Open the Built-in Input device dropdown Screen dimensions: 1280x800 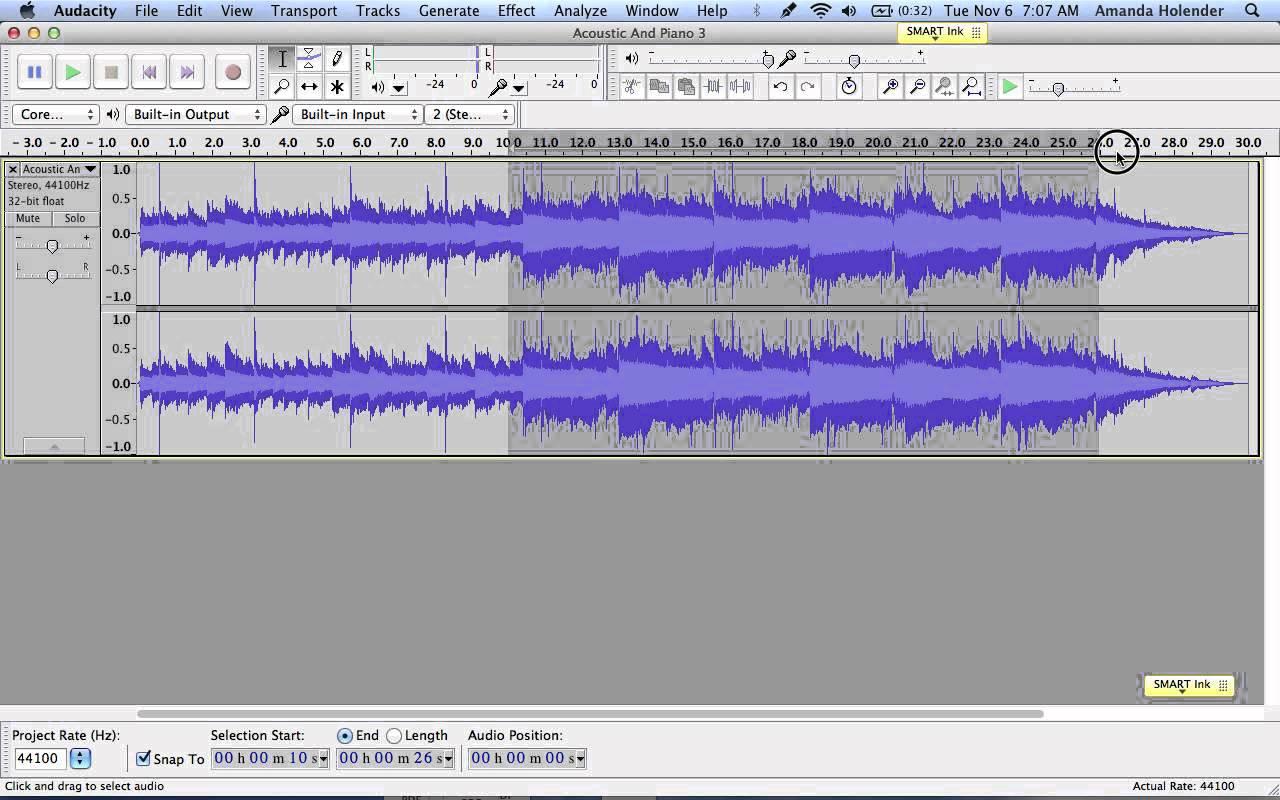(358, 114)
